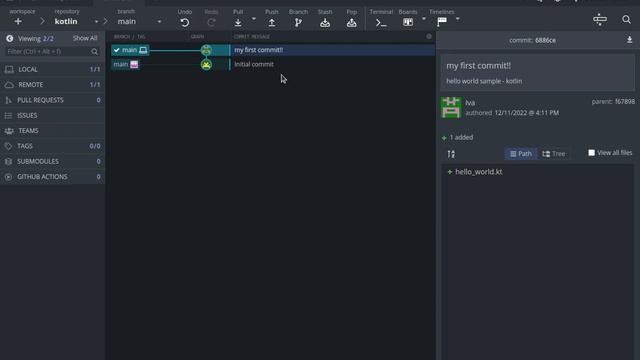Switch to Tree view
640x360 pixels.
click(553, 154)
